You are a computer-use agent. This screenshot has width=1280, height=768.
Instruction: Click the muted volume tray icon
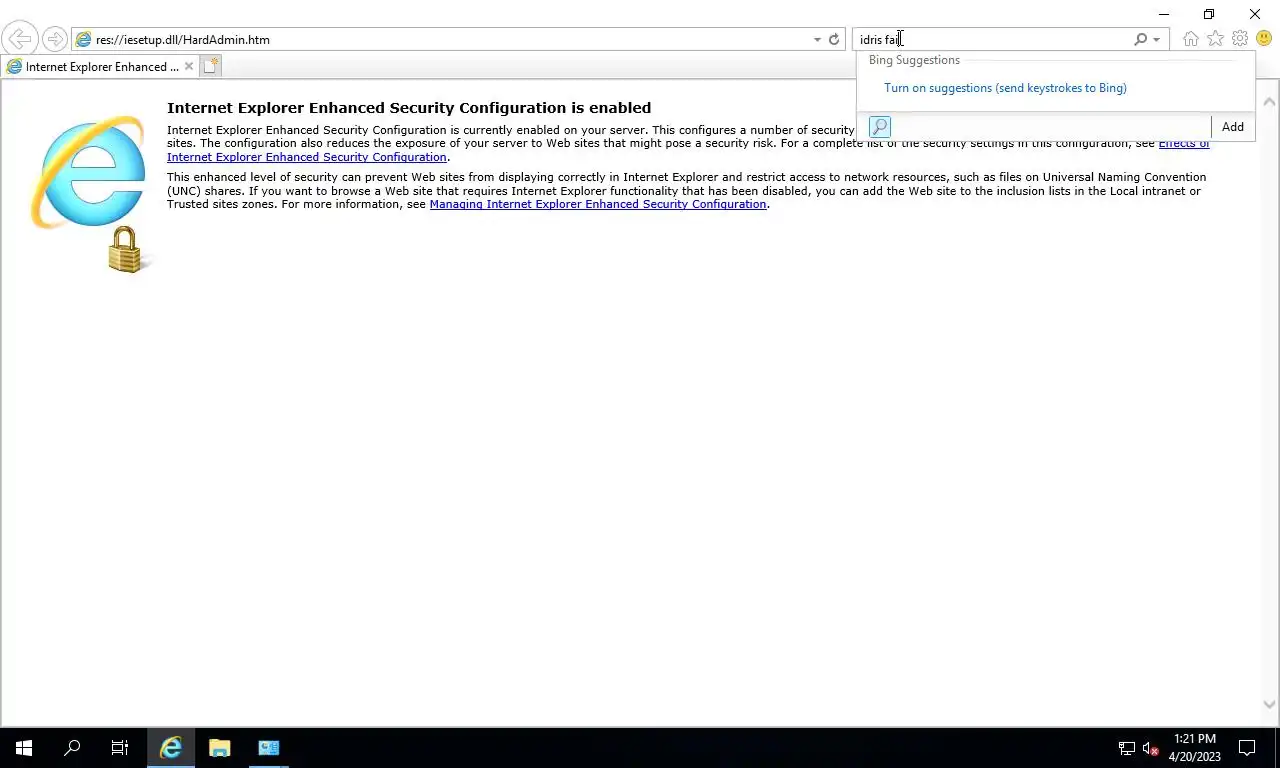(x=1151, y=748)
